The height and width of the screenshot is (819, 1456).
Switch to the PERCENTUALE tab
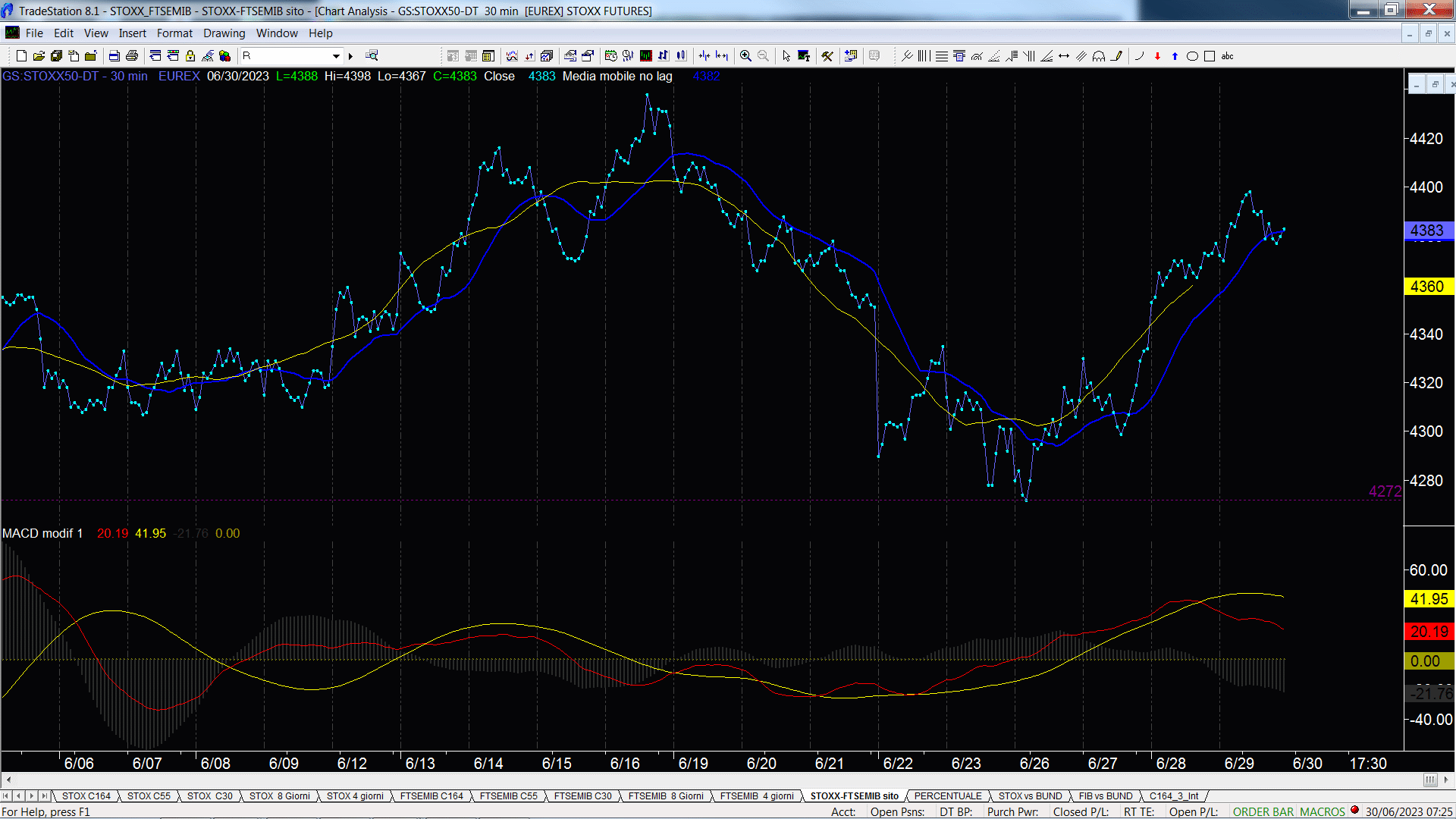(948, 796)
